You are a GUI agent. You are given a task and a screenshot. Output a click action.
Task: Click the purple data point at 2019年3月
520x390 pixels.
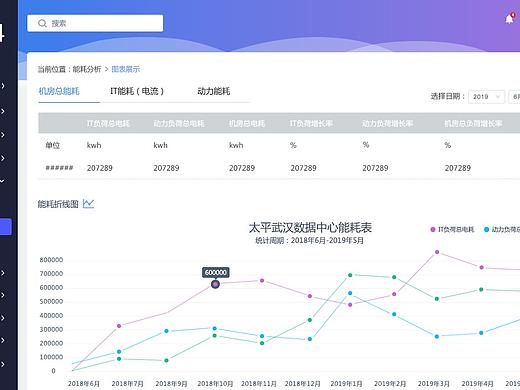437,252
